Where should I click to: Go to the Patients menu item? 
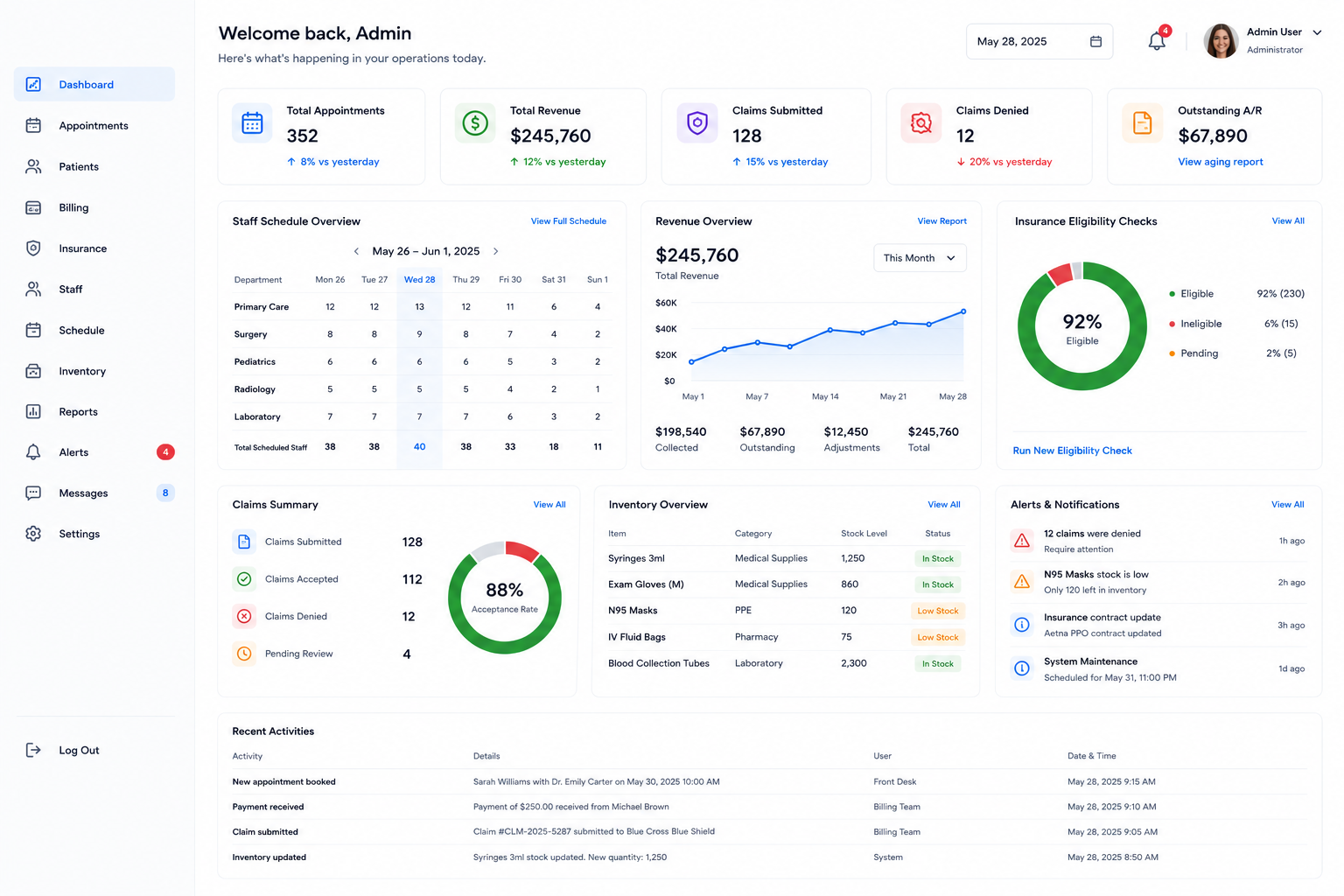(94, 166)
